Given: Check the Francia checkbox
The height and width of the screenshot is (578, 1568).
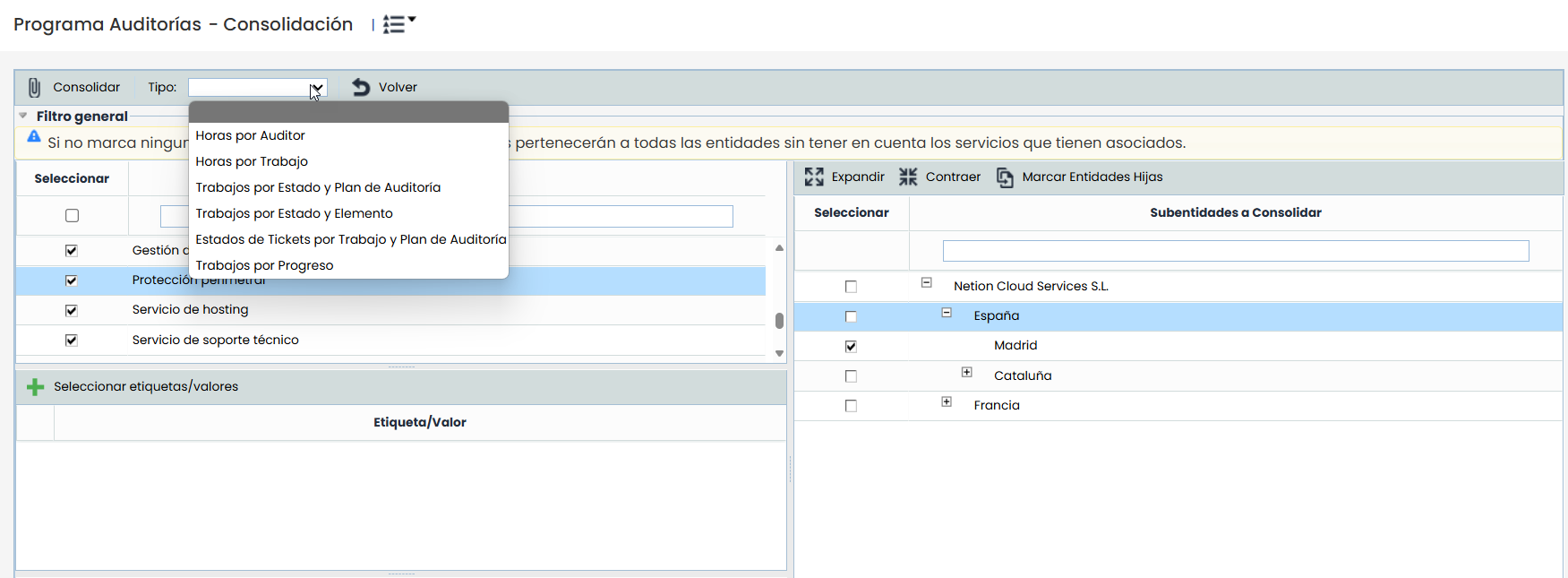Looking at the screenshot, I should (x=851, y=406).
